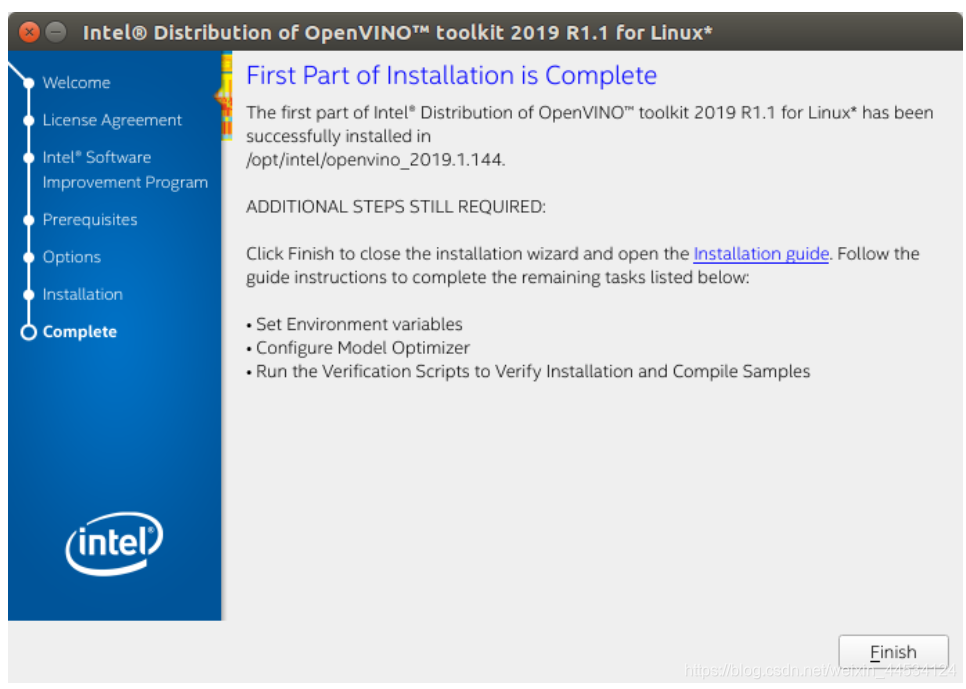Click 'Configure Model Optimizer' bullet
Viewport: 966px width, 689px height.
point(358,348)
